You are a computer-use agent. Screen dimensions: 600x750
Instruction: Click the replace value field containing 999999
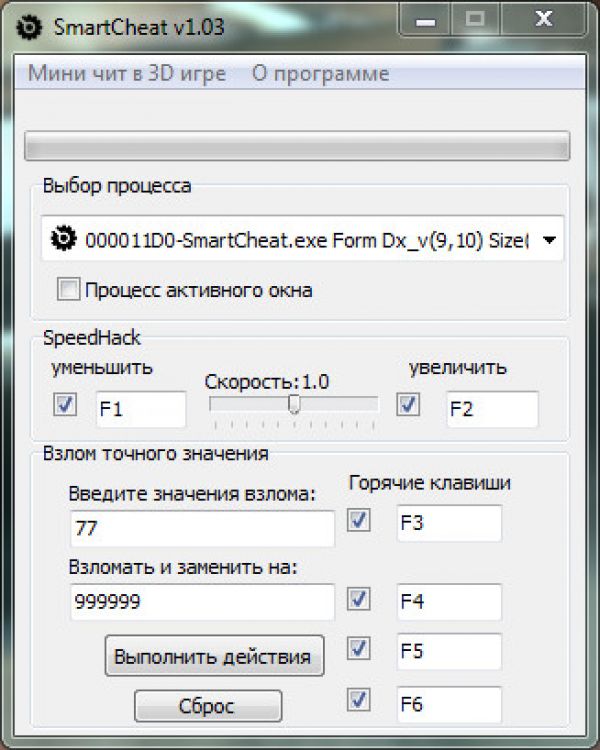coord(202,602)
